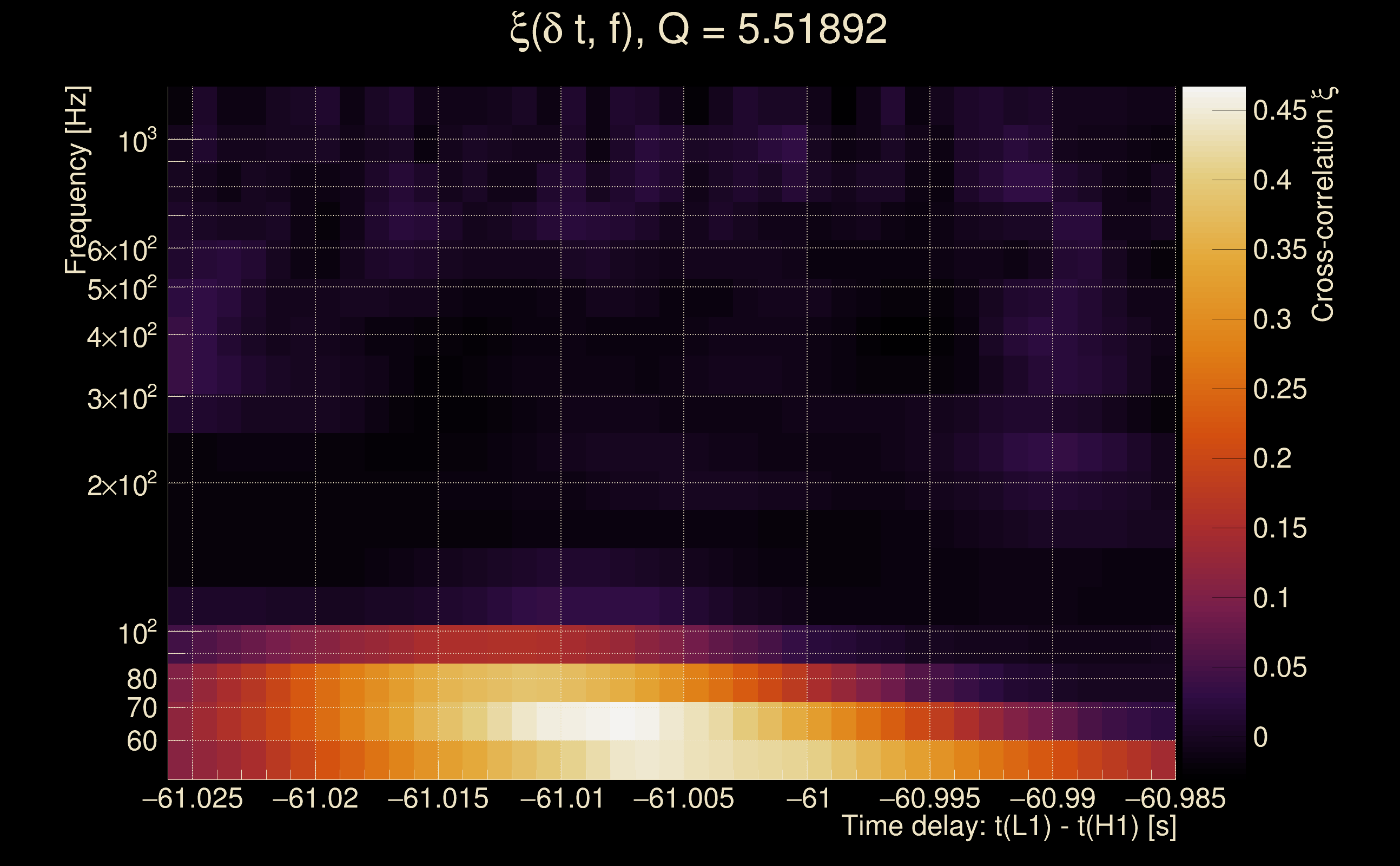
Task: Click the 0.35 colorbar tick label
Action: [x=1280, y=250]
